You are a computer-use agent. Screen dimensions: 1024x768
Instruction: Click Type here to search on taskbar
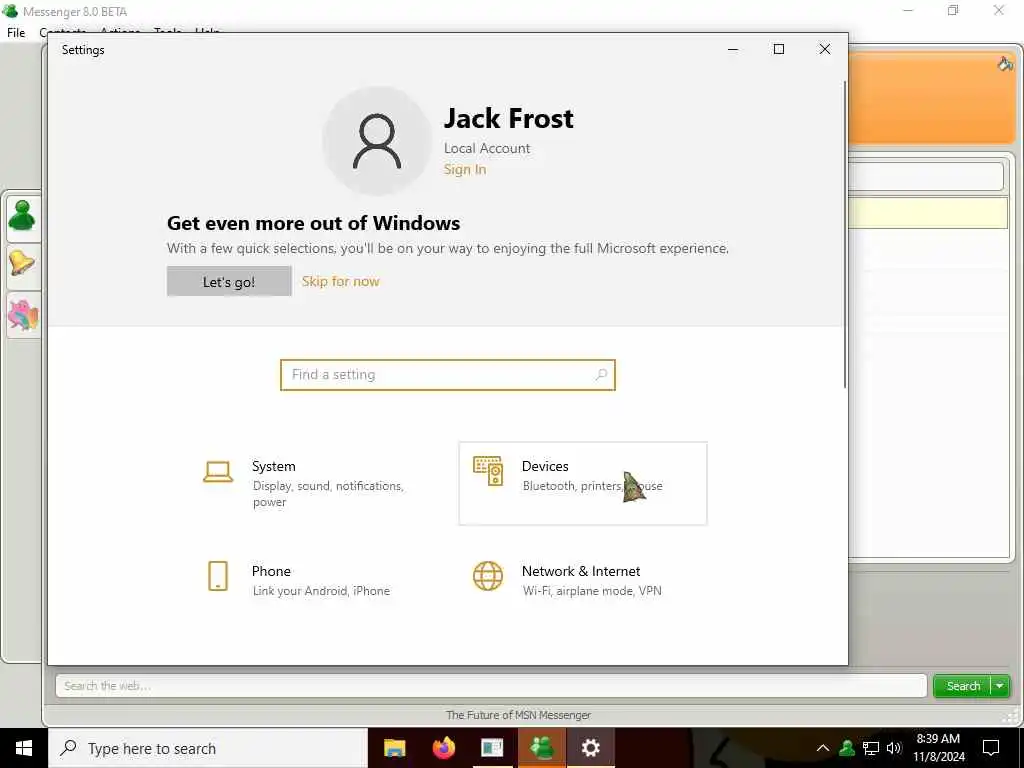[x=208, y=748]
